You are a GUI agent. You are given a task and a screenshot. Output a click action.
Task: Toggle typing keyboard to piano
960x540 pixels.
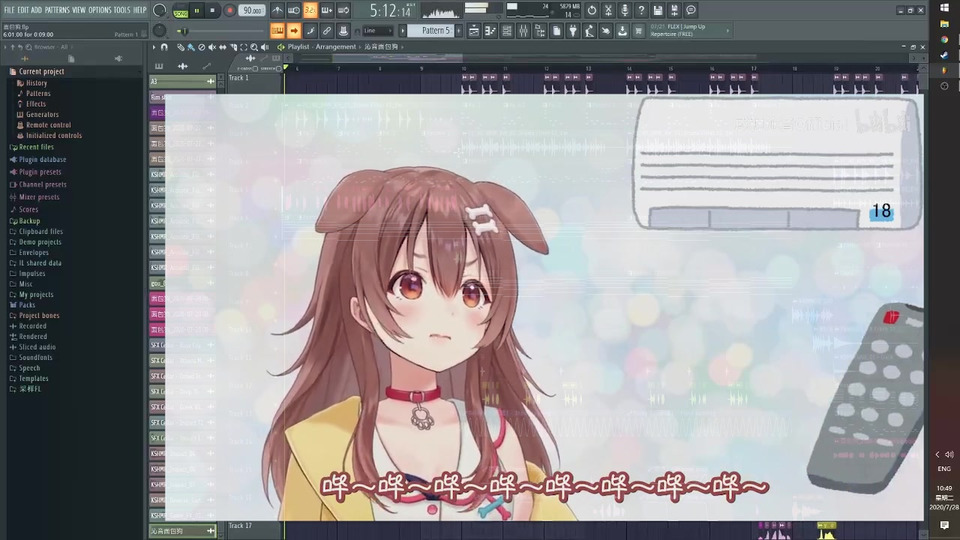[x=277, y=31]
